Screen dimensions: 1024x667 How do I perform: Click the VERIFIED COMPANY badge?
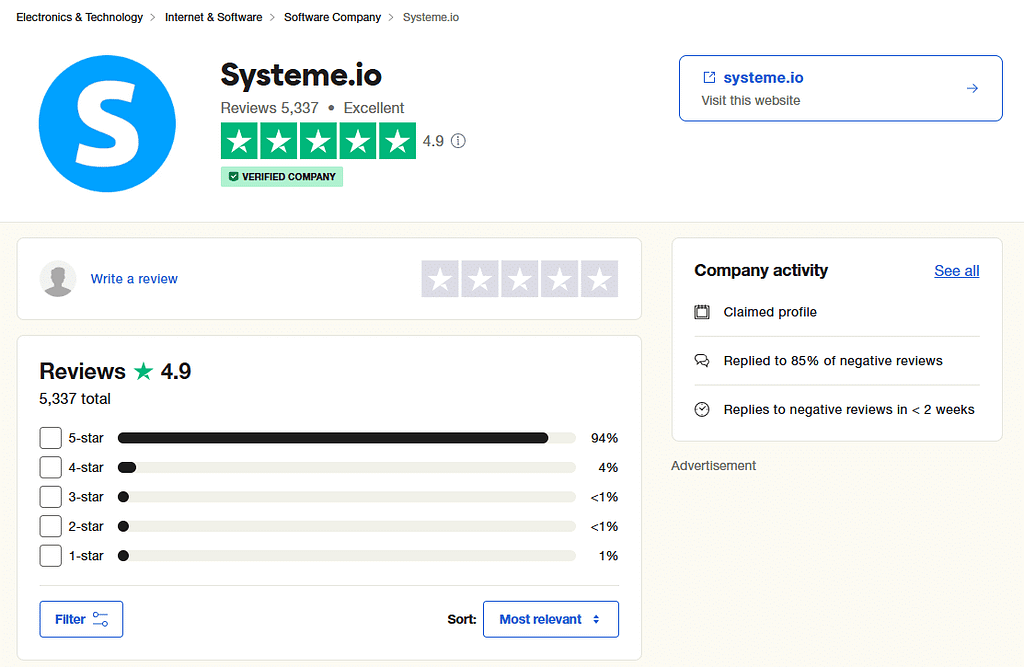[x=281, y=176]
